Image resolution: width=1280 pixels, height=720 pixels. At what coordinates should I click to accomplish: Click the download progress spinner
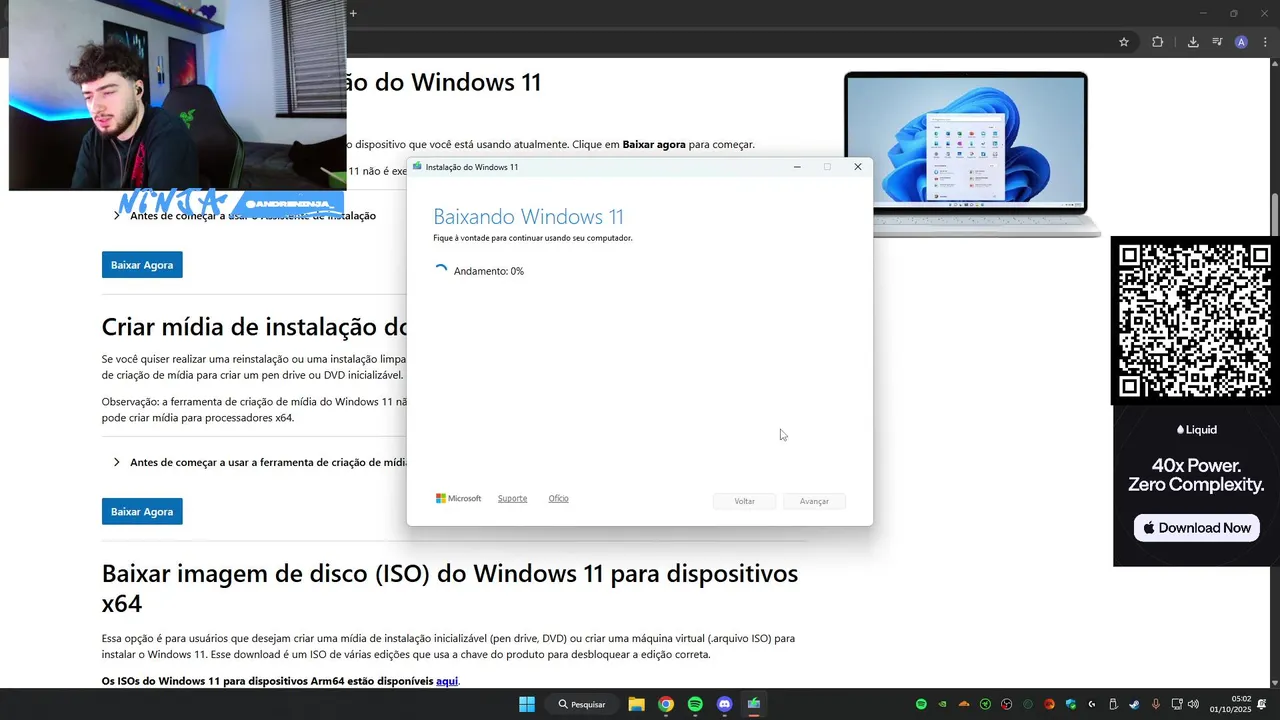pos(440,271)
